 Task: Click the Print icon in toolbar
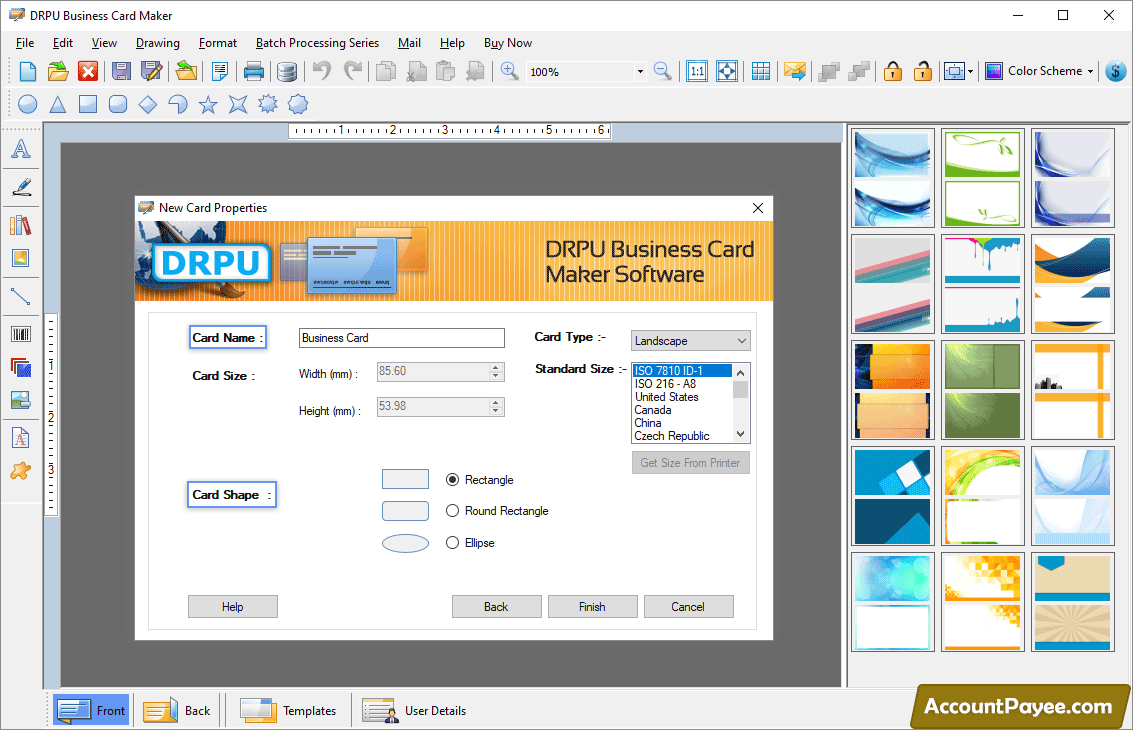(254, 71)
